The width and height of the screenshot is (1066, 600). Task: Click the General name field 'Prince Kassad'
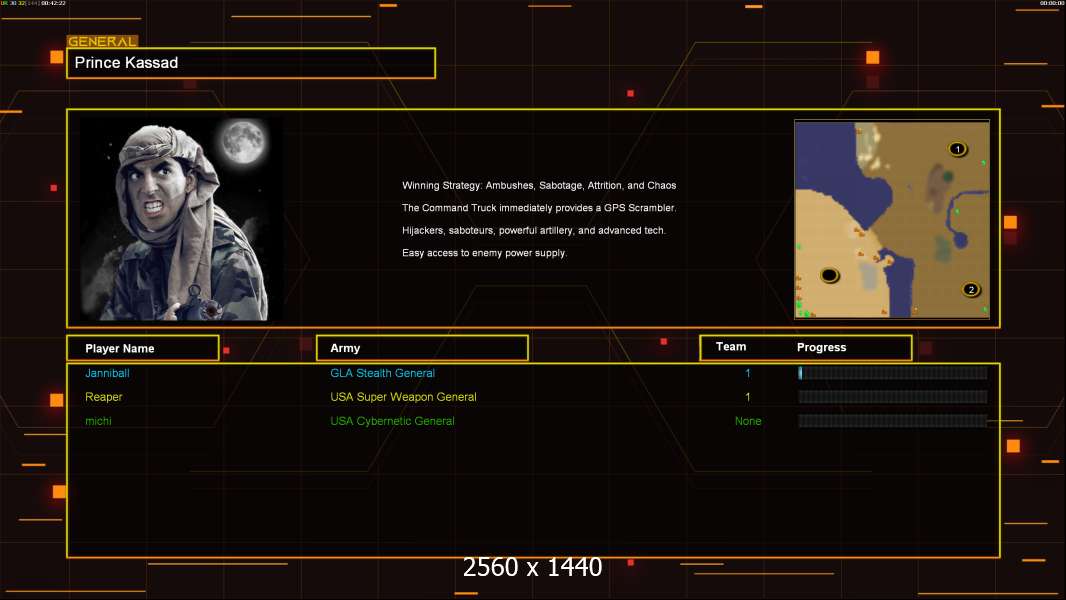251,63
